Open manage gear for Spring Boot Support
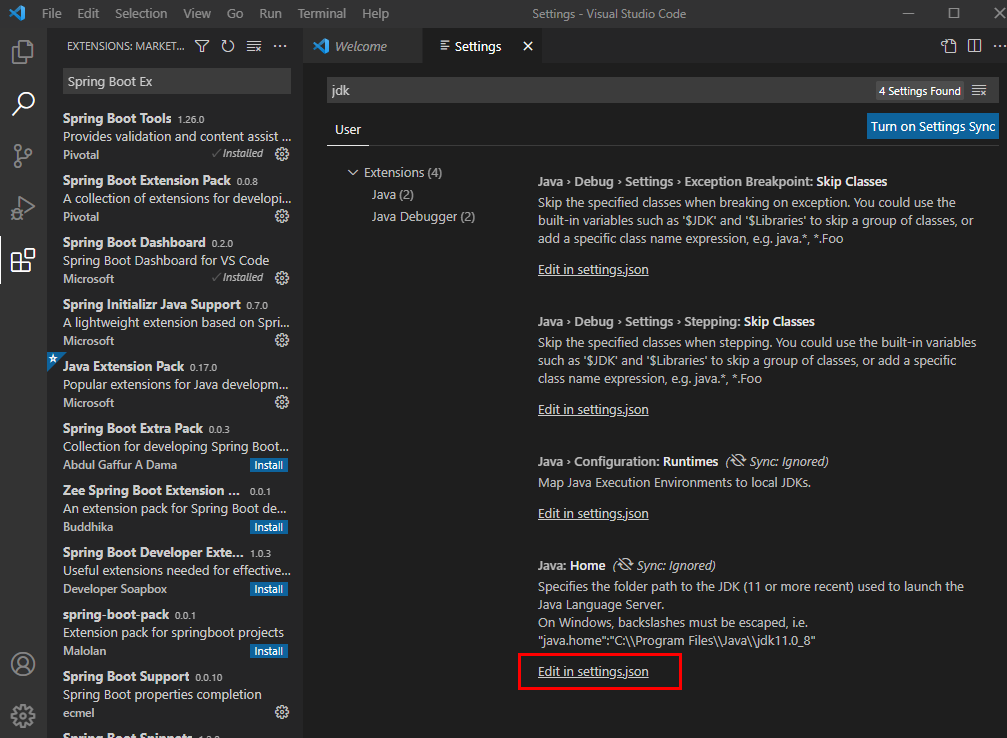The image size is (1007, 738). [282, 712]
